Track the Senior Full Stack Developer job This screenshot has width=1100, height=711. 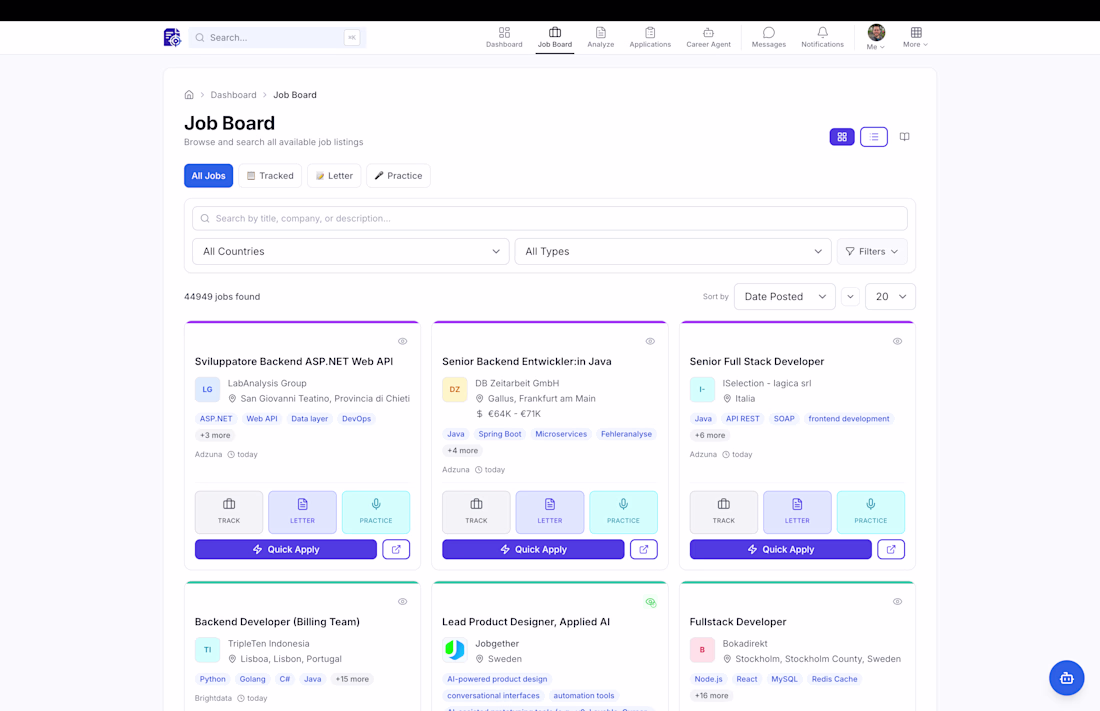coord(724,512)
